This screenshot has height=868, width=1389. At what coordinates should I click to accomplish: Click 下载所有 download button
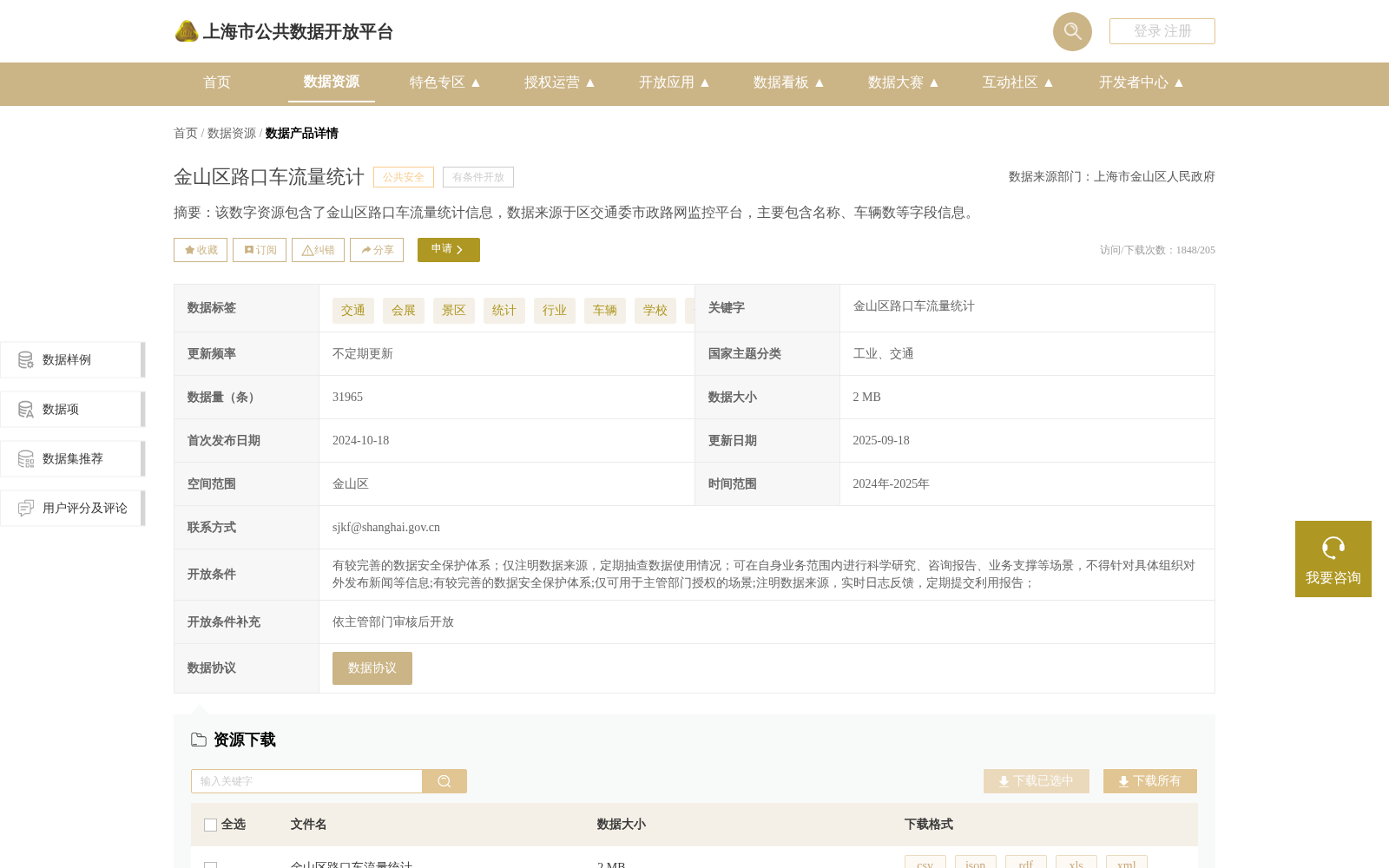(x=1150, y=781)
